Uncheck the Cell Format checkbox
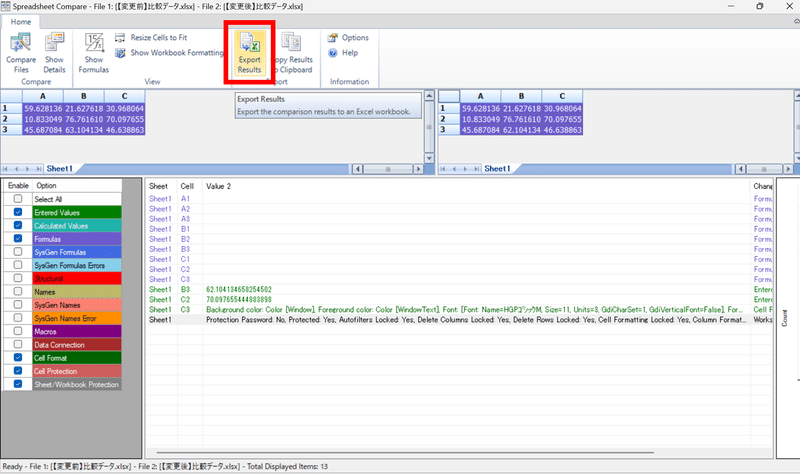The image size is (800, 474). (18, 358)
